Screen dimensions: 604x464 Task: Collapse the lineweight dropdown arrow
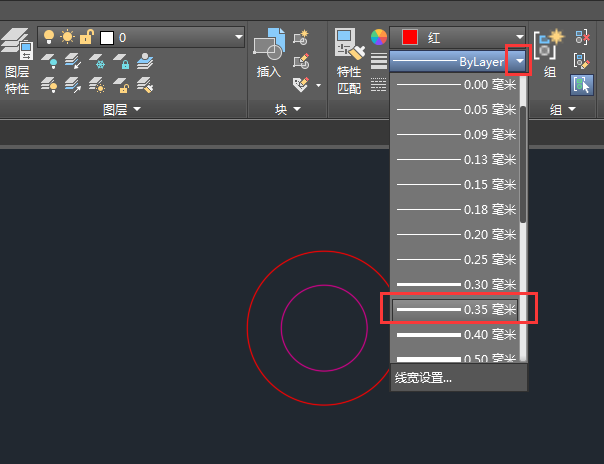click(520, 61)
